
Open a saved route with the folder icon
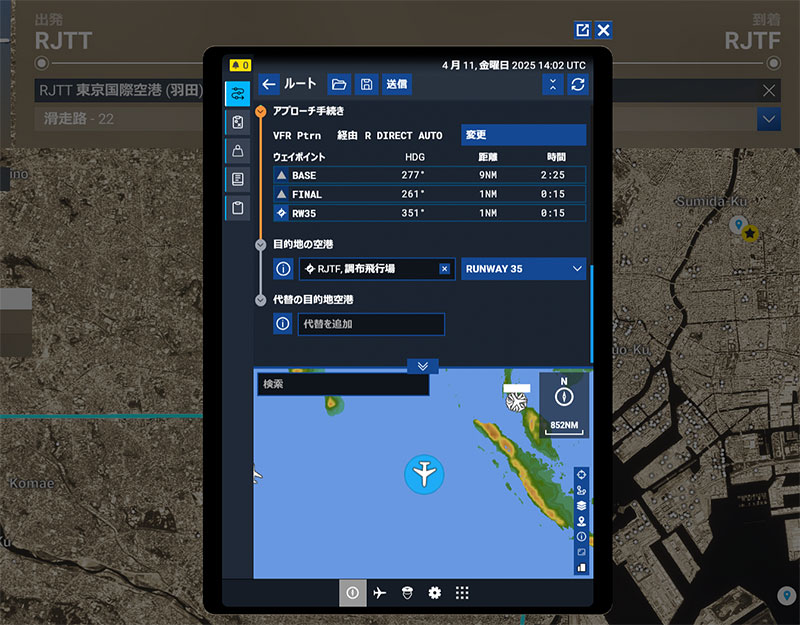coord(339,84)
